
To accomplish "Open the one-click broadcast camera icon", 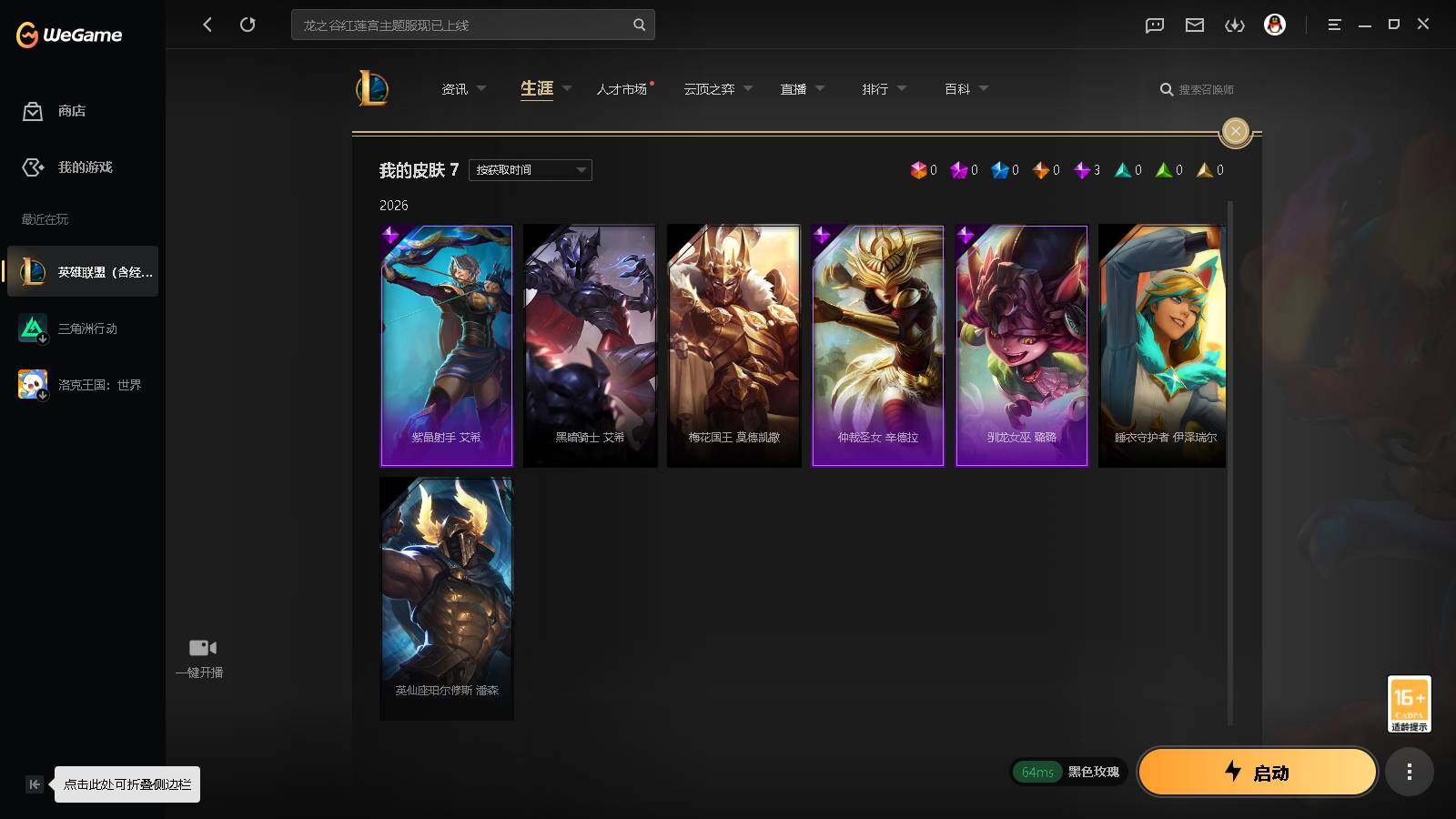I will tap(202, 648).
